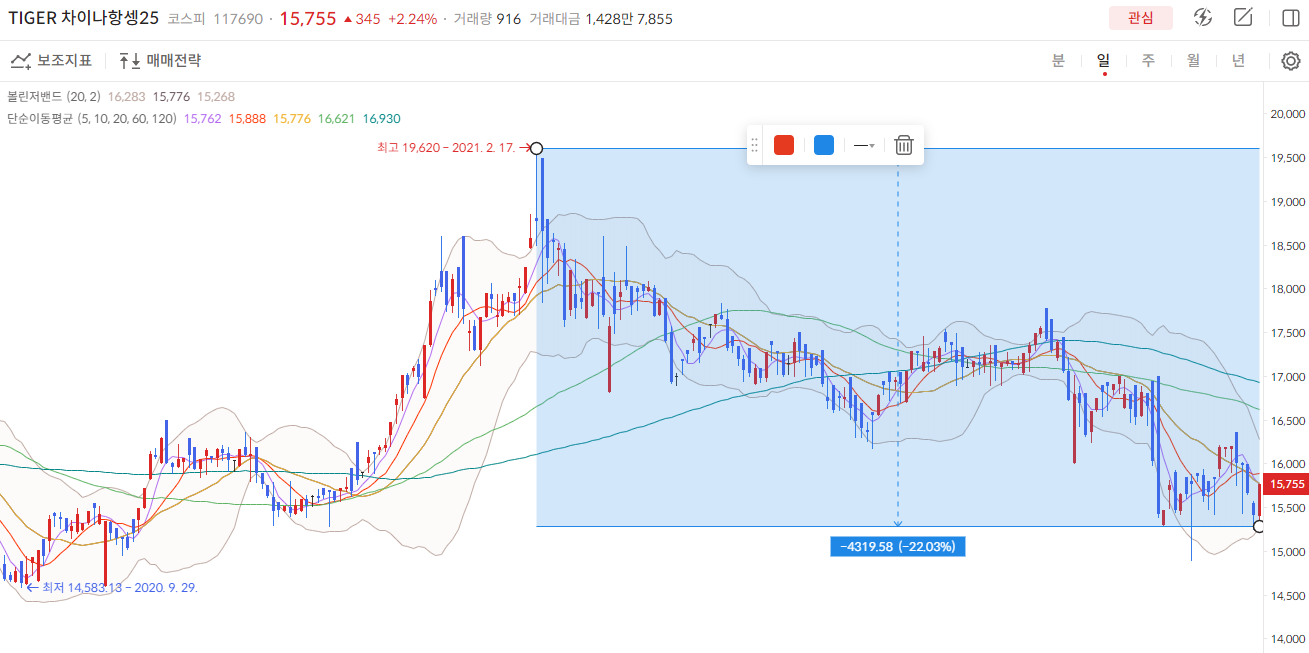Switch to the 분 minute chart tab
The image size is (1309, 653).
[1058, 60]
